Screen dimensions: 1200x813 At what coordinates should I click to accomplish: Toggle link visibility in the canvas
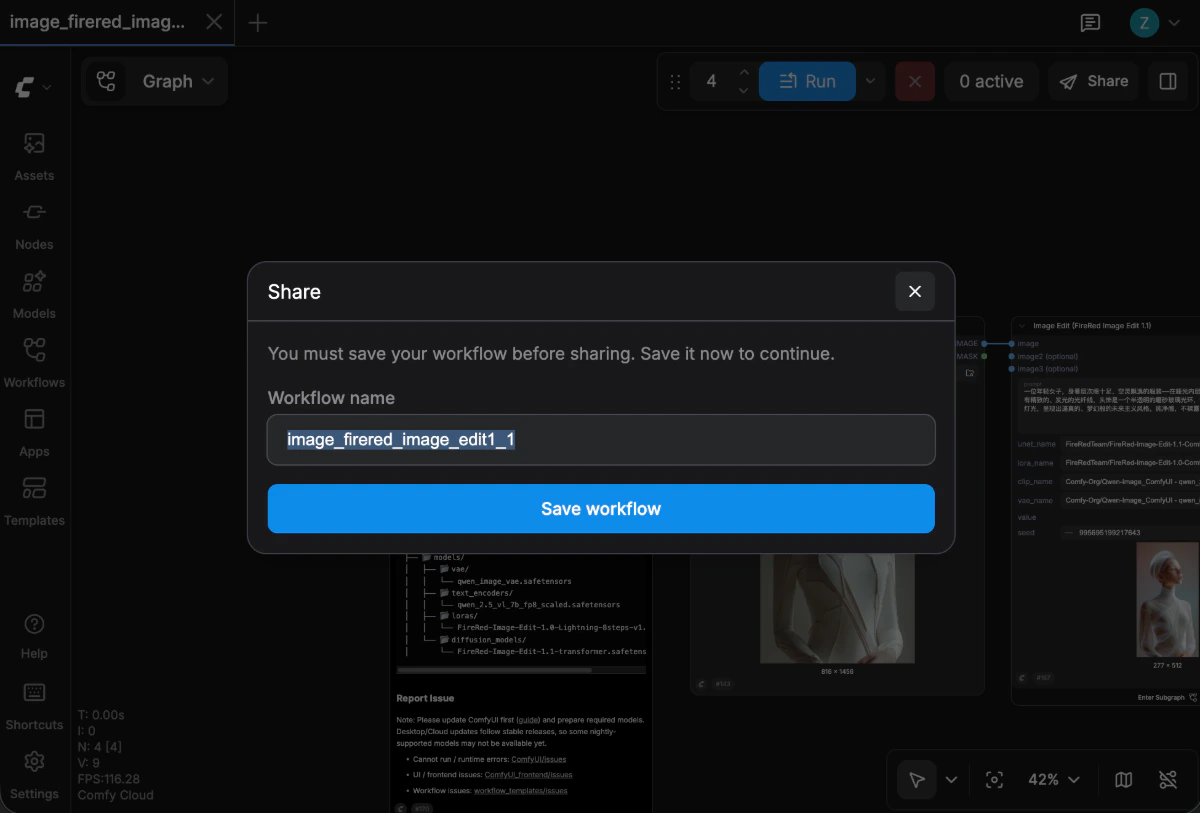pyautogui.click(x=1167, y=779)
